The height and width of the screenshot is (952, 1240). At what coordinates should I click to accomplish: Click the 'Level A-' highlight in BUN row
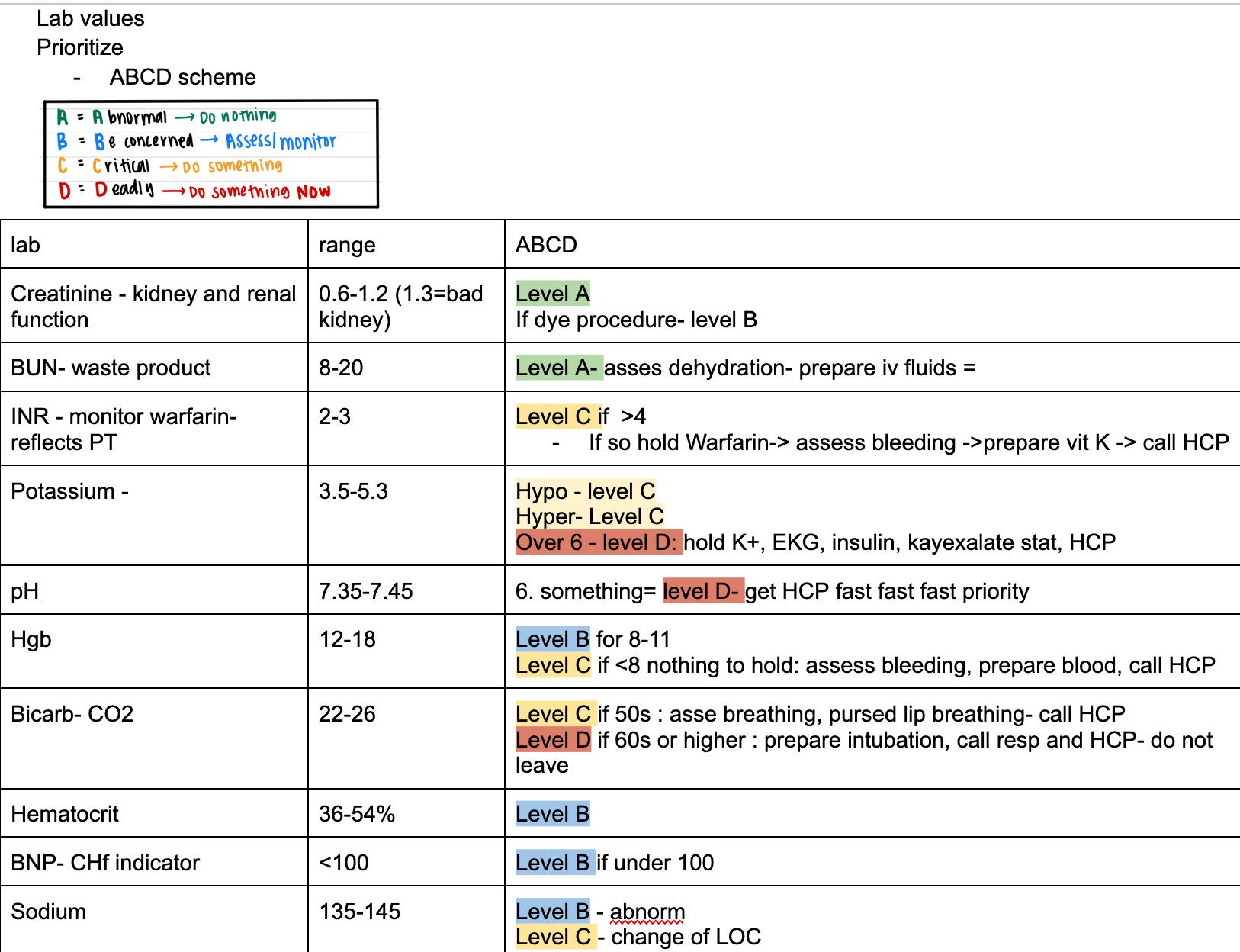(x=559, y=368)
